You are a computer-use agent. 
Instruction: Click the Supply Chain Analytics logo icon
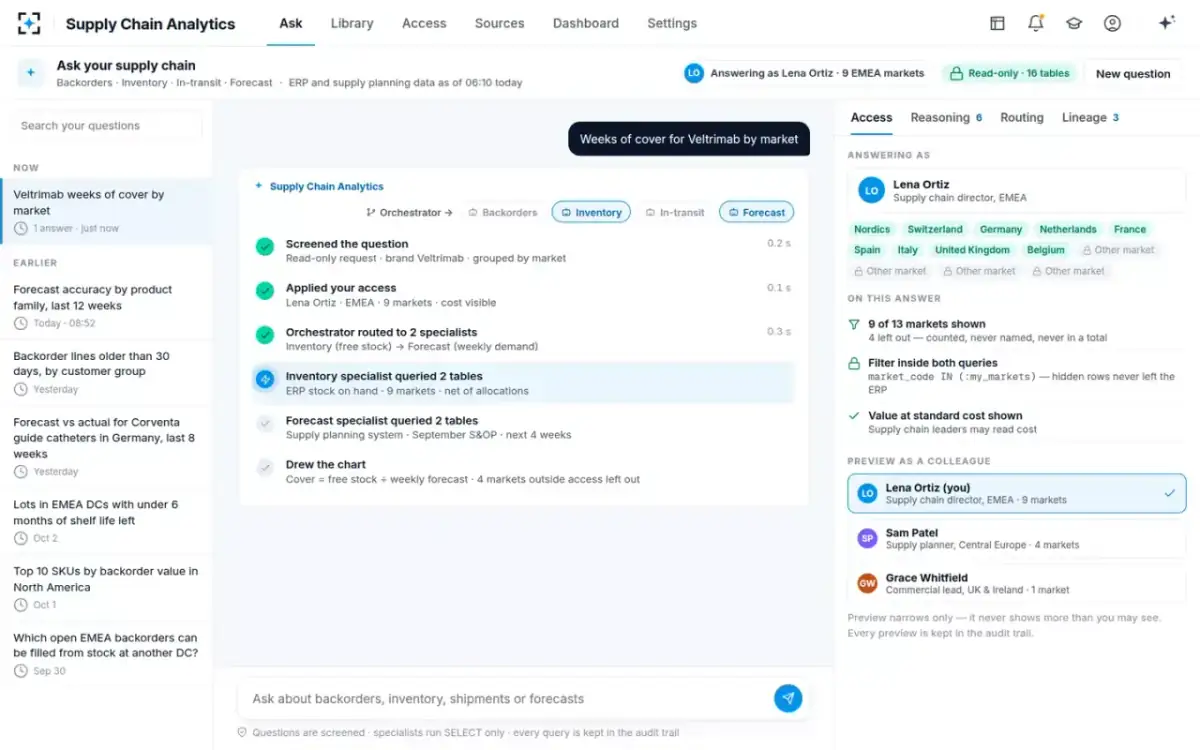point(30,23)
